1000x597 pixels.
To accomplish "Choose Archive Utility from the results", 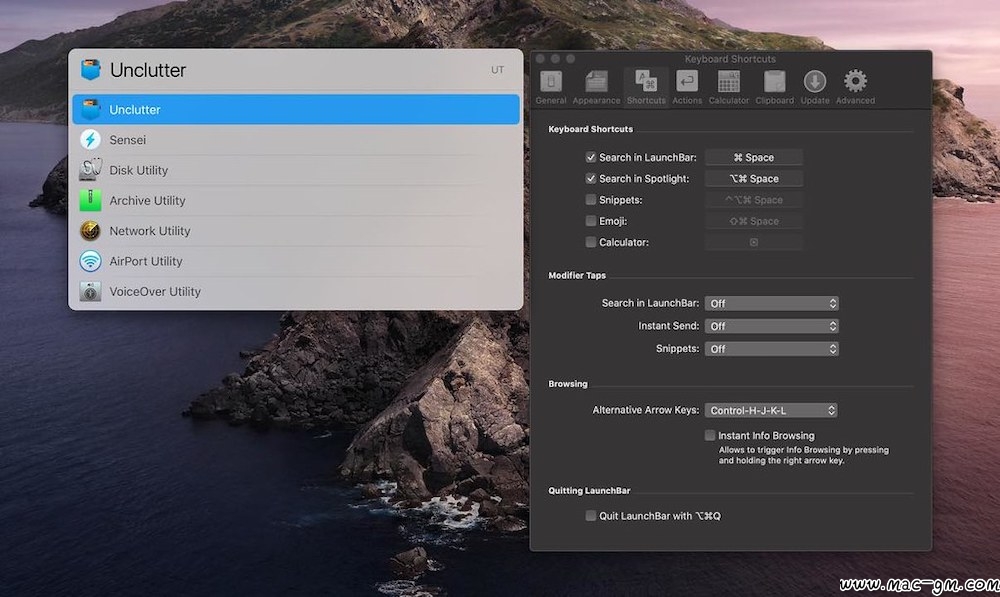I will pos(296,200).
